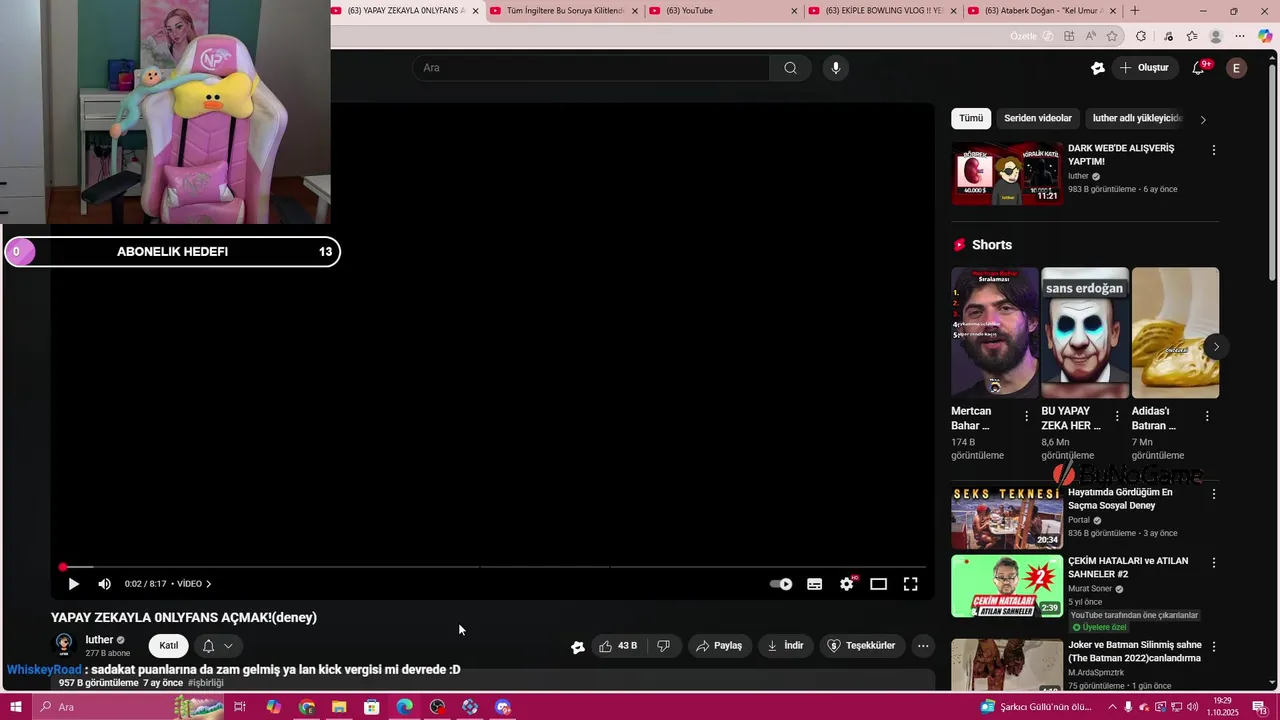This screenshot has width=1280, height=720.
Task: Toggle the autoplay switch in player controls
Action: 781,584
